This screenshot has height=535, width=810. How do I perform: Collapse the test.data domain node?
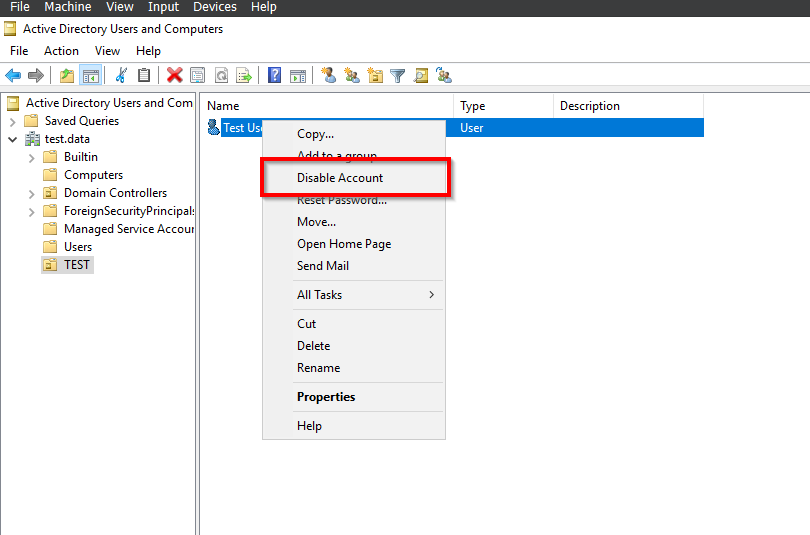coord(13,139)
